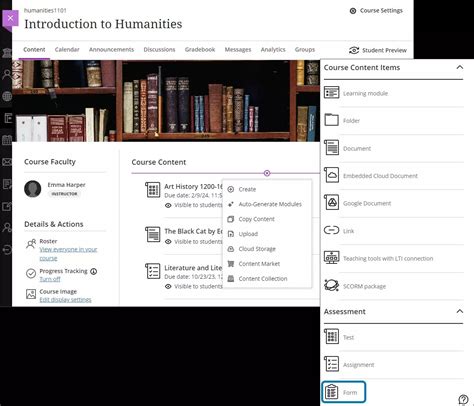474x406 pixels.
Task: Open globe activity icon in sidebar
Action: pos(7,97)
